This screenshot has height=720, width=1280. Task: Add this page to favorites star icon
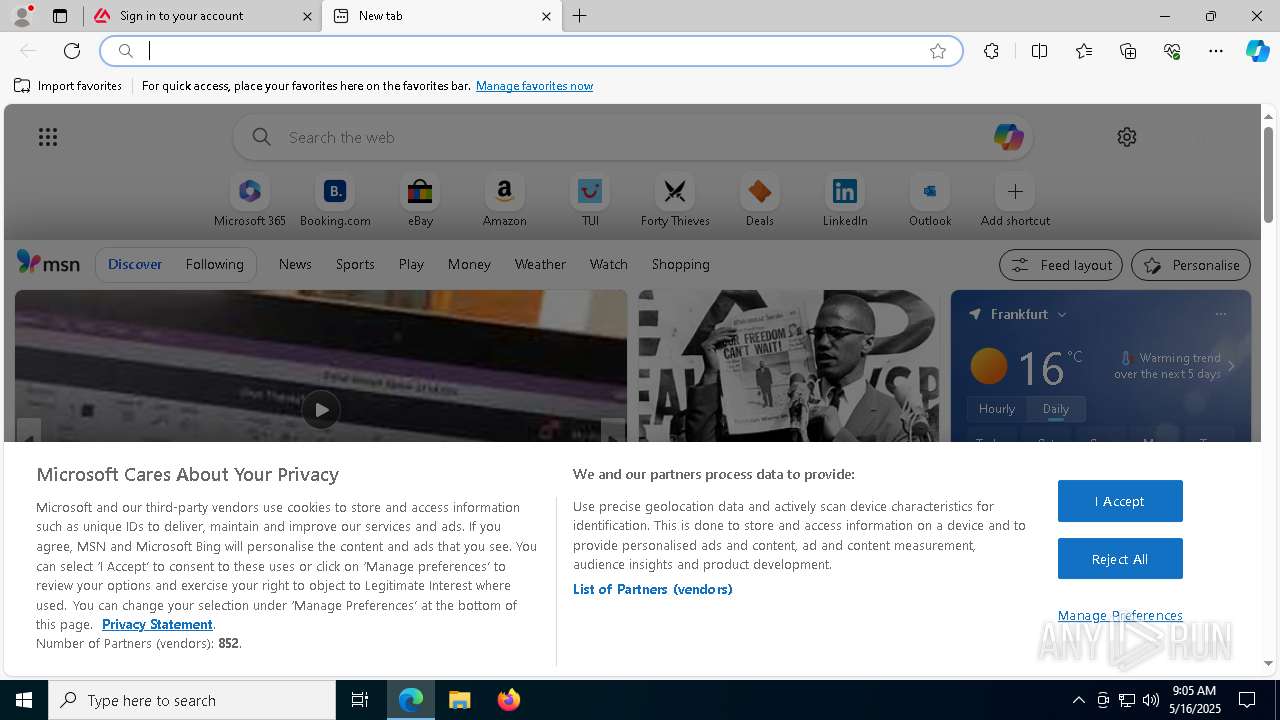938,51
